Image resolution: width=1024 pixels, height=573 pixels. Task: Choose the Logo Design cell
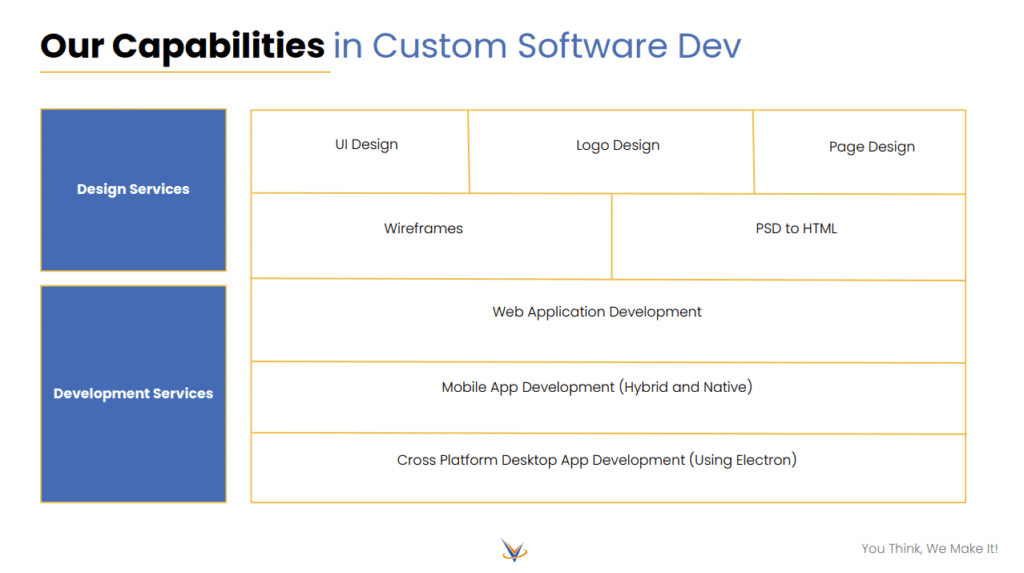point(617,146)
